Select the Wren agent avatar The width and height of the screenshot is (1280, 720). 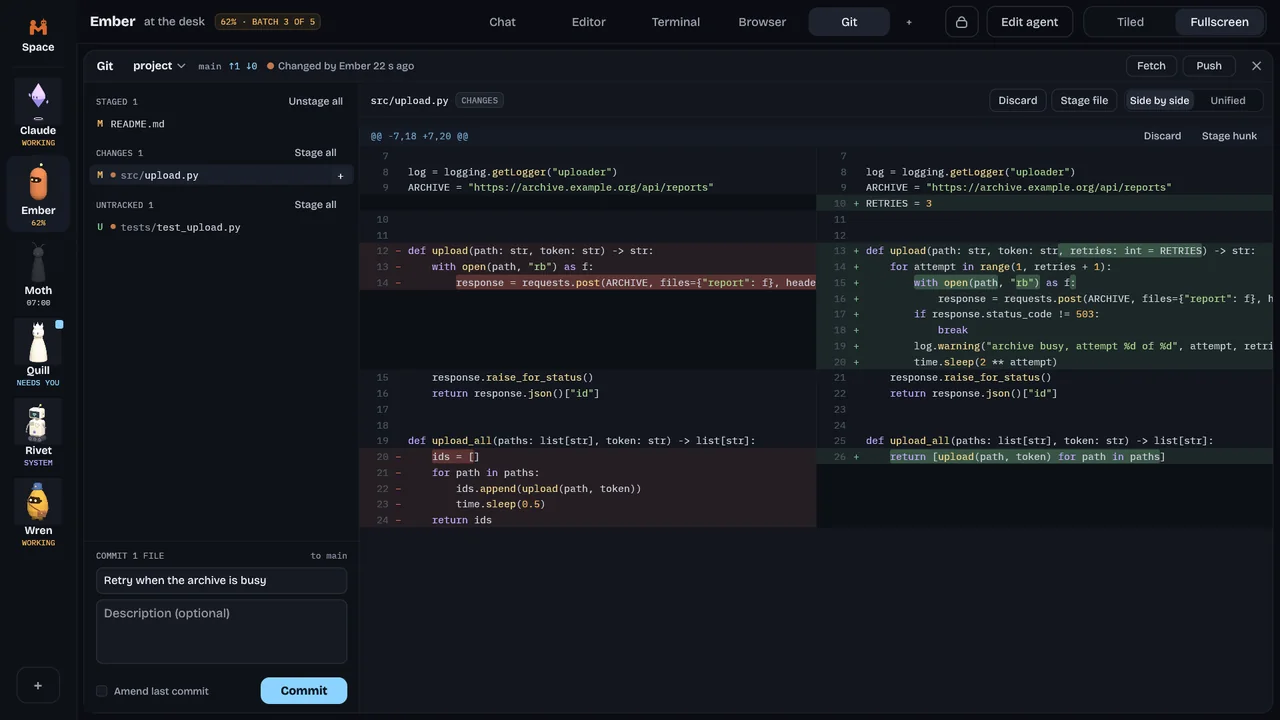click(x=38, y=500)
